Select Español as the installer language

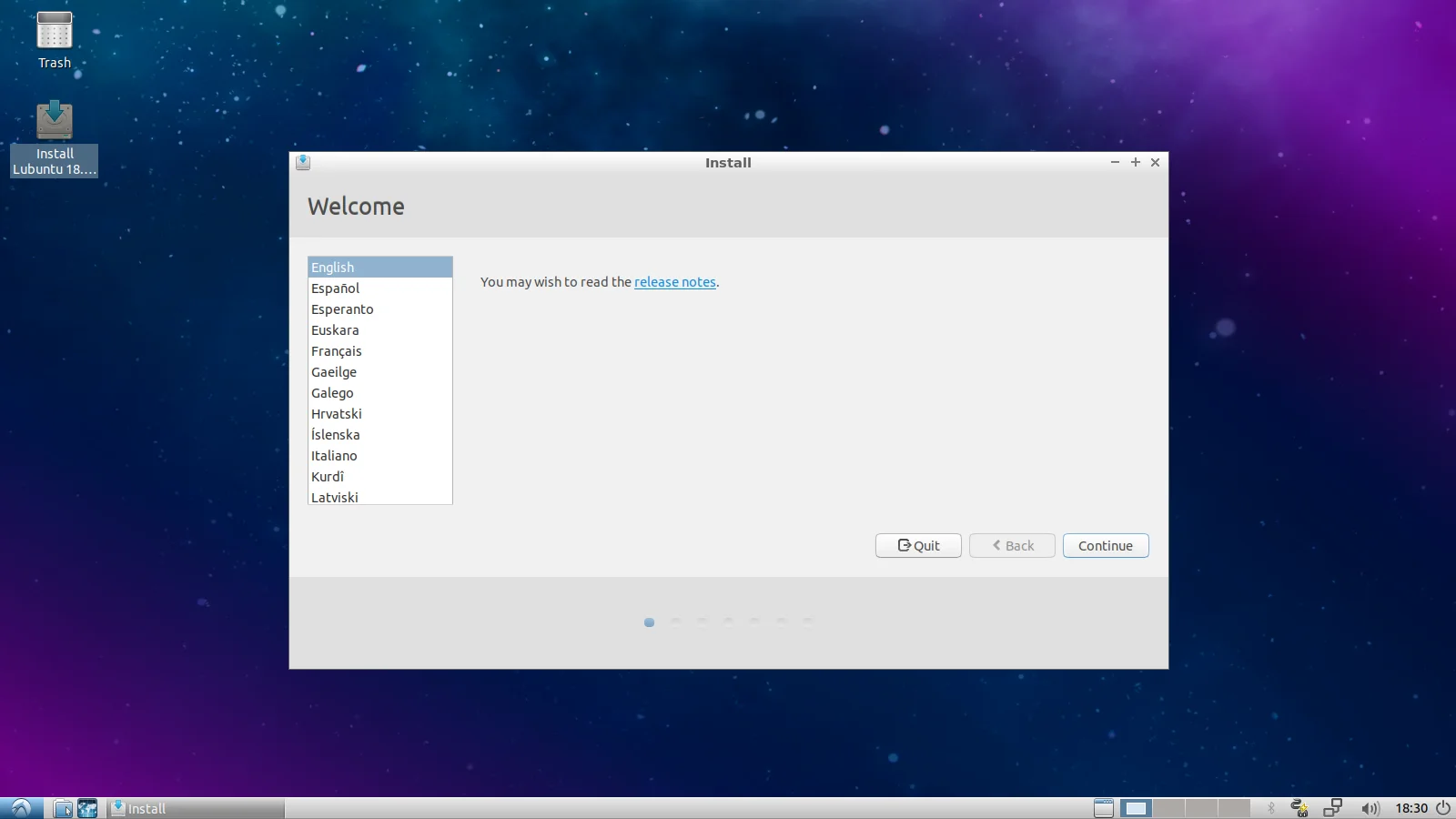[x=335, y=288]
